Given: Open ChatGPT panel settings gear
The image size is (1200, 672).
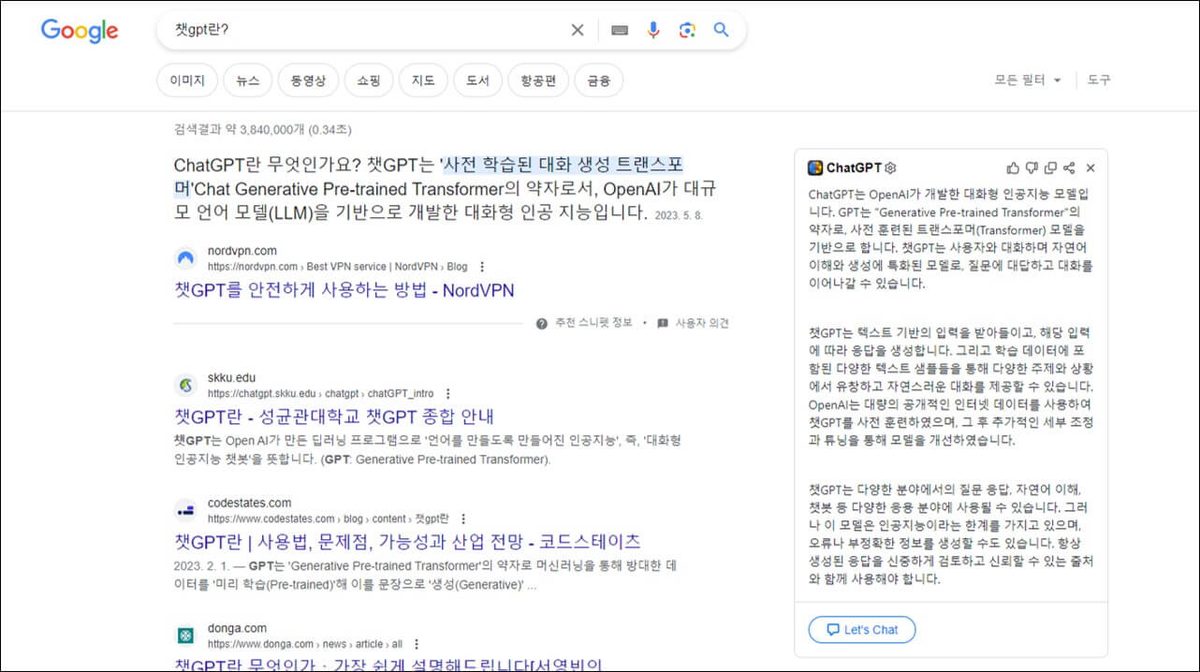Looking at the screenshot, I should pyautogui.click(x=891, y=168).
